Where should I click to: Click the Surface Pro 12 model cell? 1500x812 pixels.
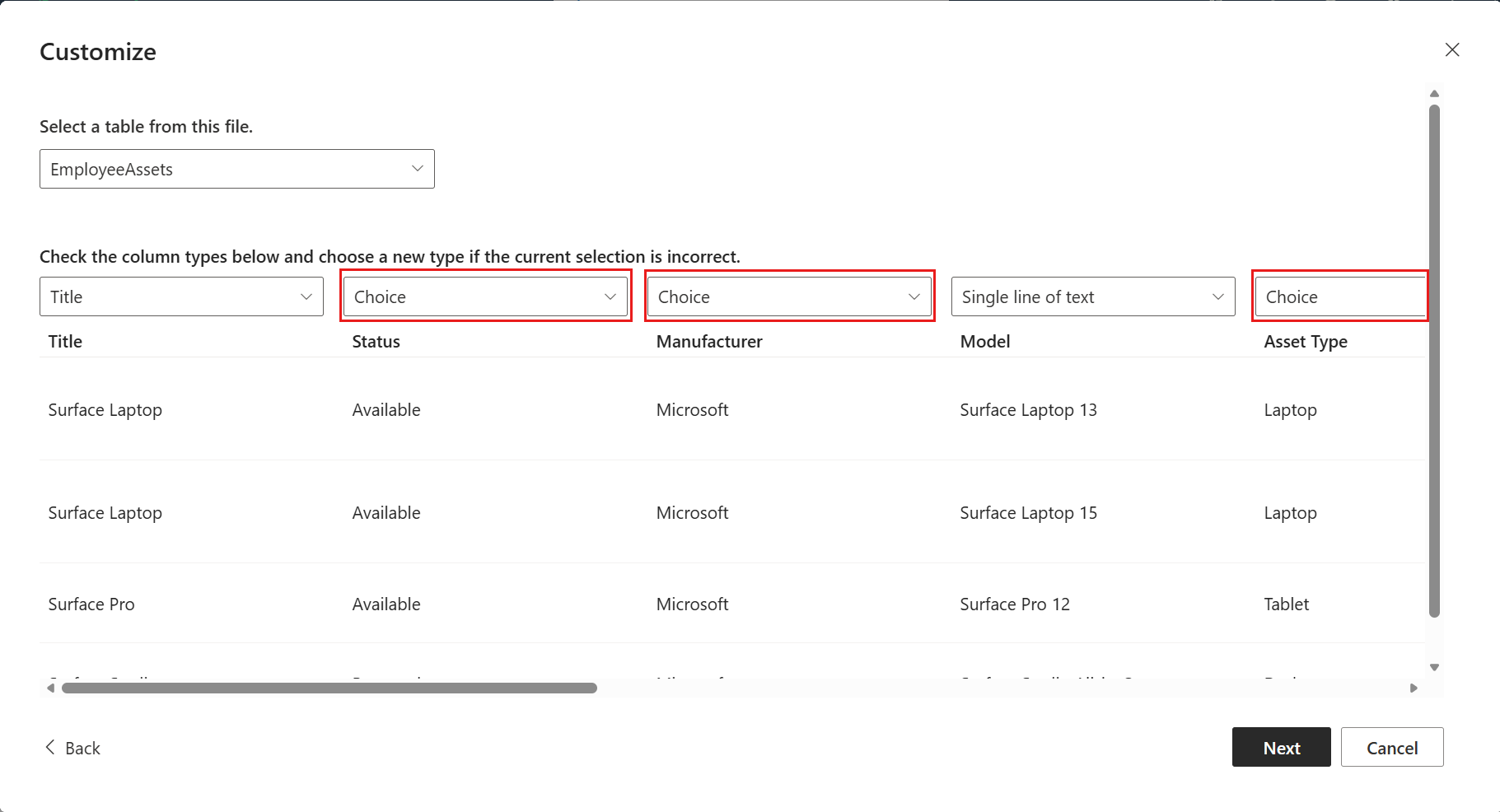click(x=1015, y=604)
